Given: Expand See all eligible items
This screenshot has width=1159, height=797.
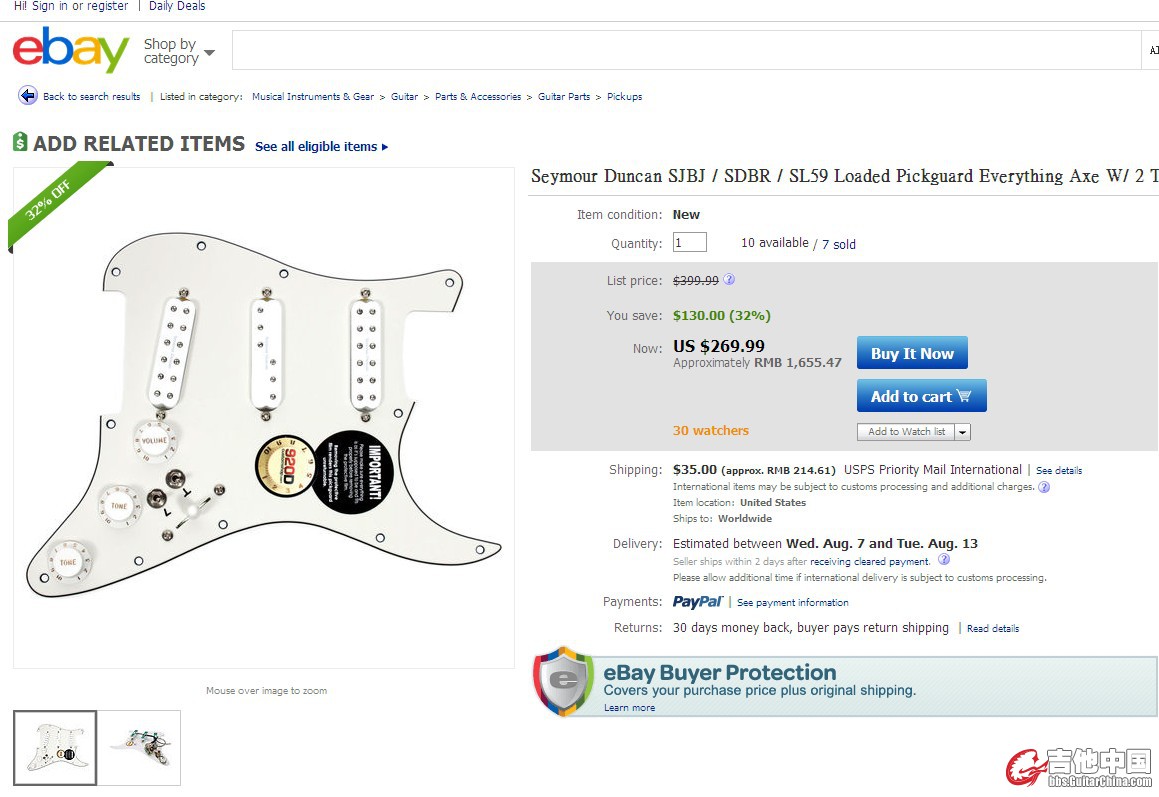Looking at the screenshot, I should click(321, 147).
